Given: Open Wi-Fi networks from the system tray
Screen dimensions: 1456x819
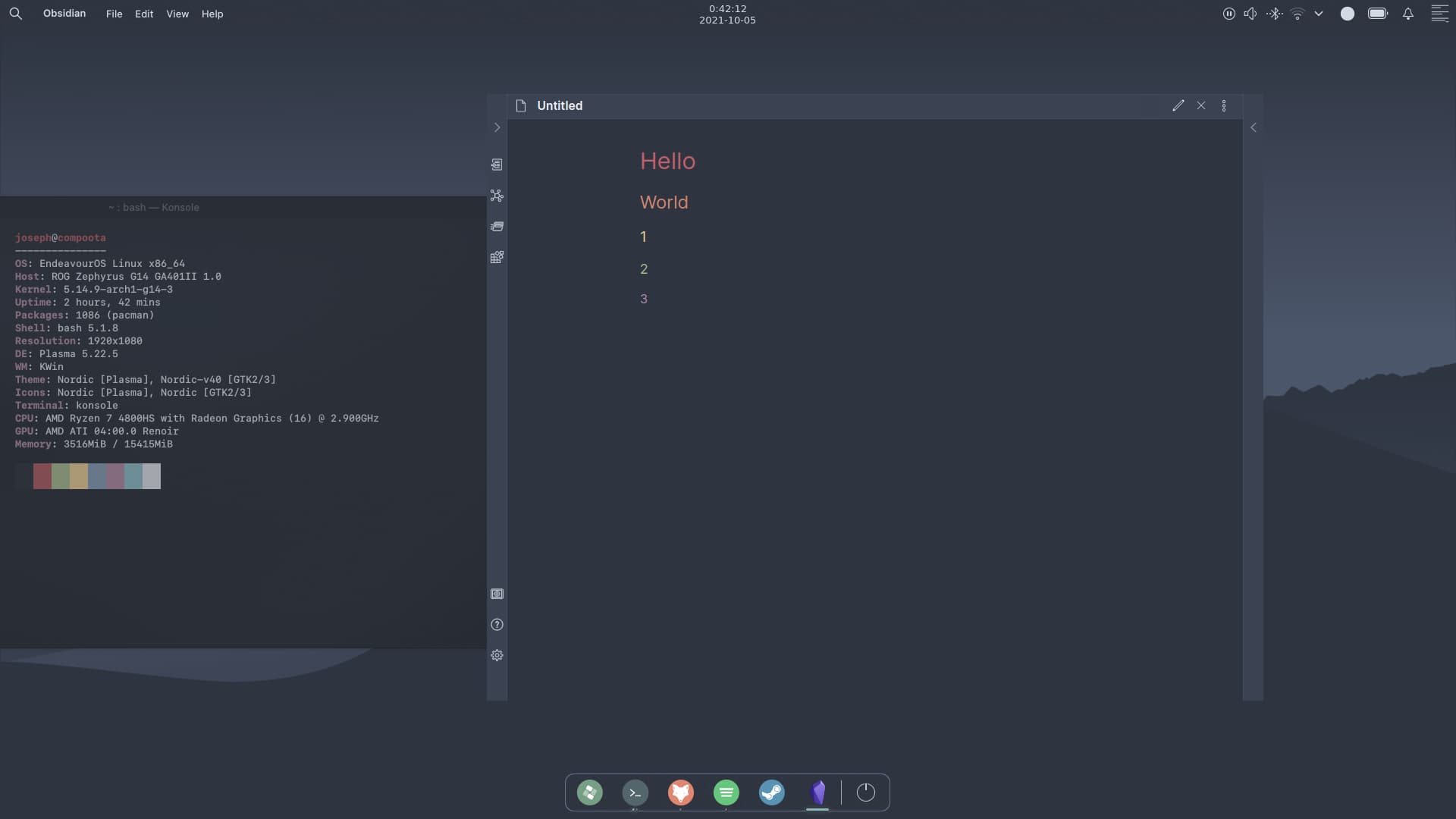Looking at the screenshot, I should click(1298, 14).
